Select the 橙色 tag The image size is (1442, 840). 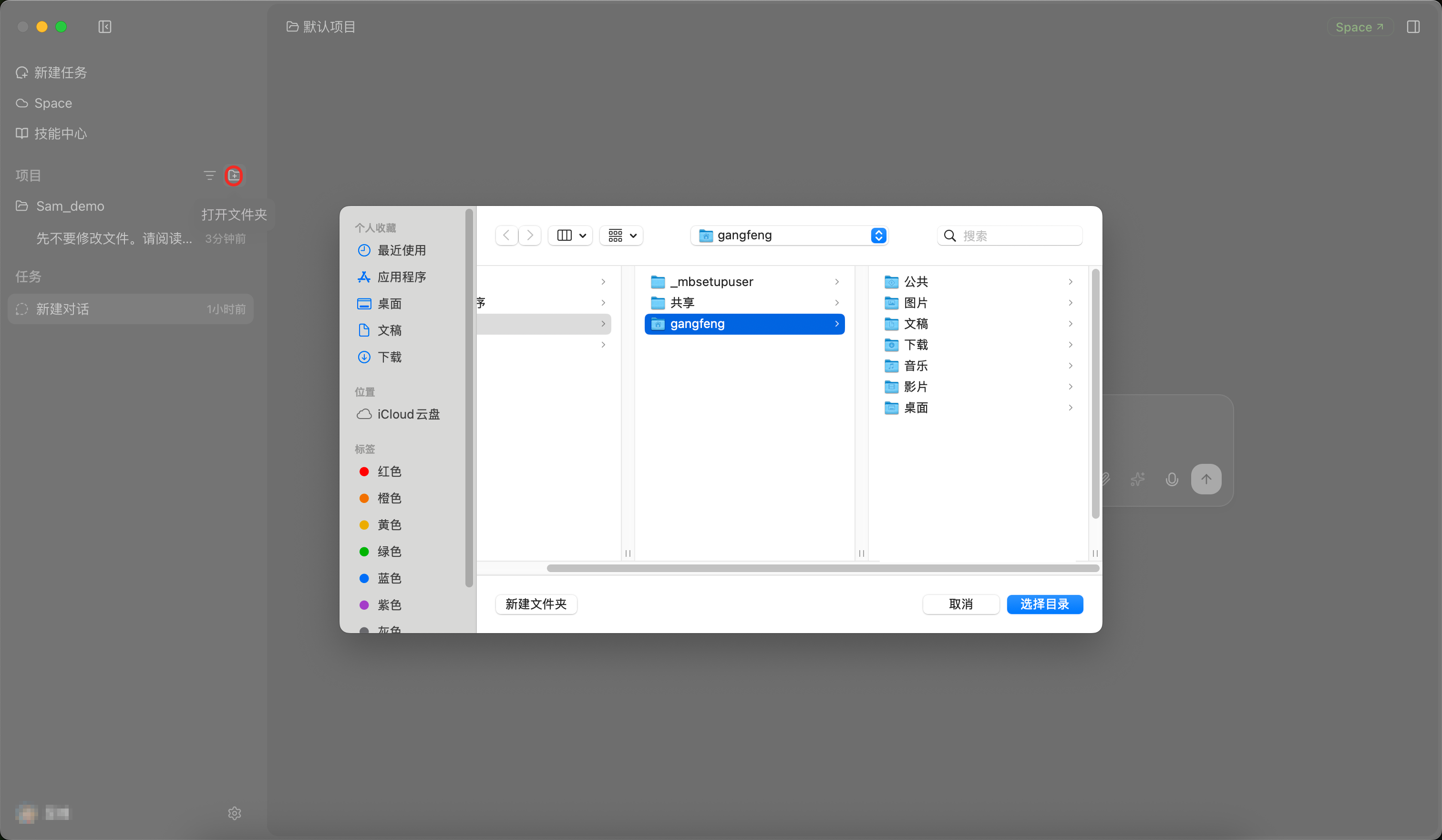[x=381, y=498]
